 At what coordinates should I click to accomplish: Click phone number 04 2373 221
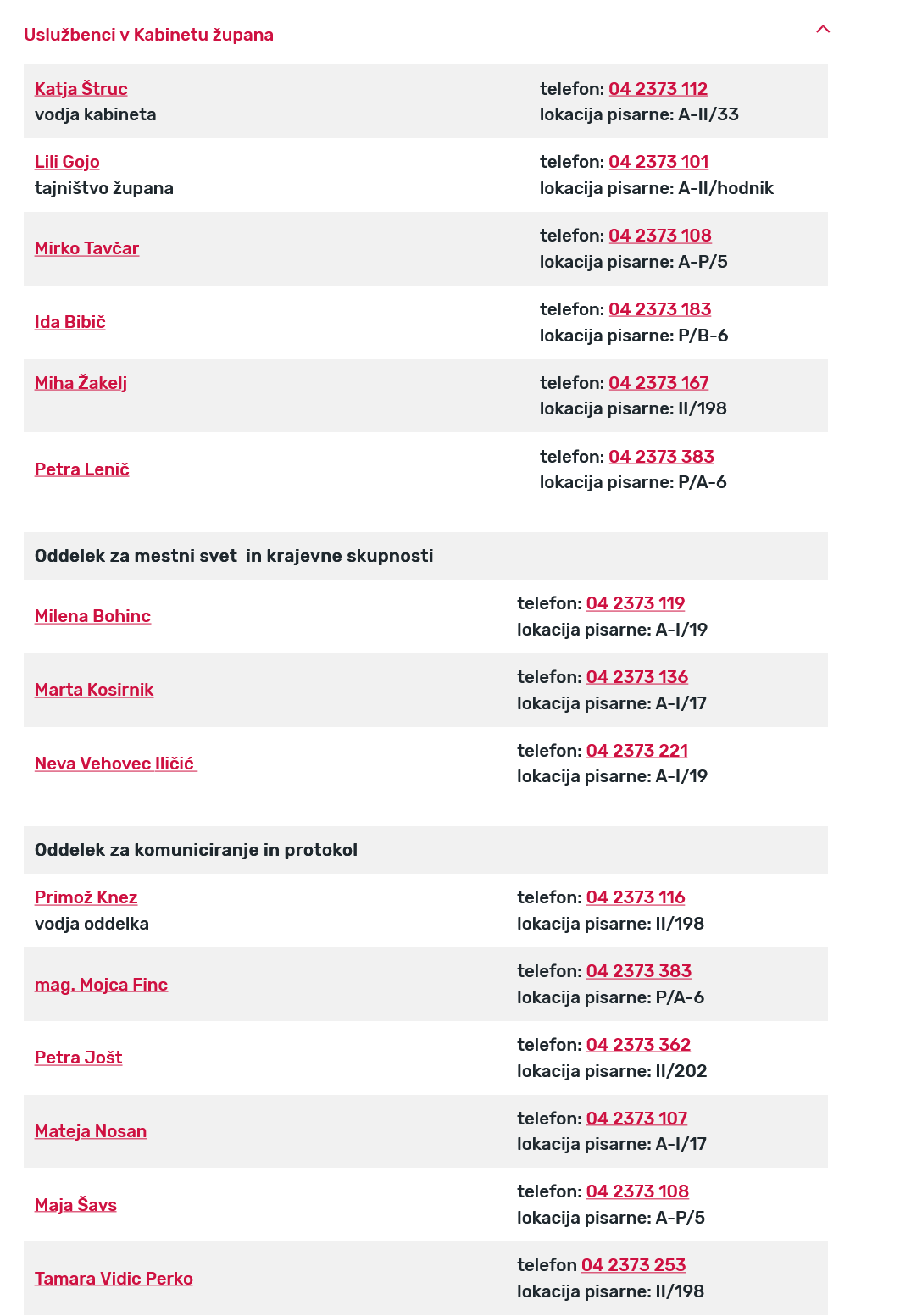(x=636, y=751)
